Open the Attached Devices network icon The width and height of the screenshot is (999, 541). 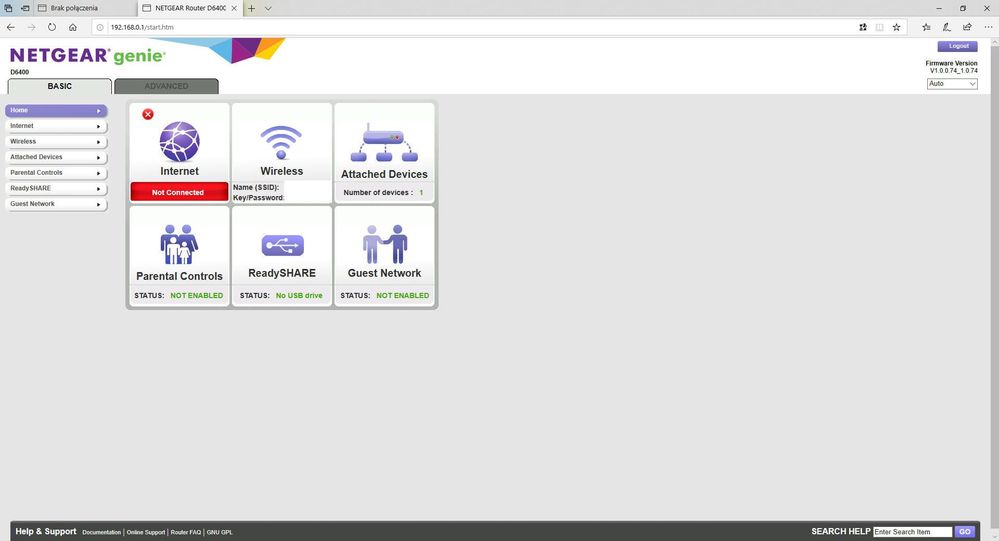pos(384,144)
